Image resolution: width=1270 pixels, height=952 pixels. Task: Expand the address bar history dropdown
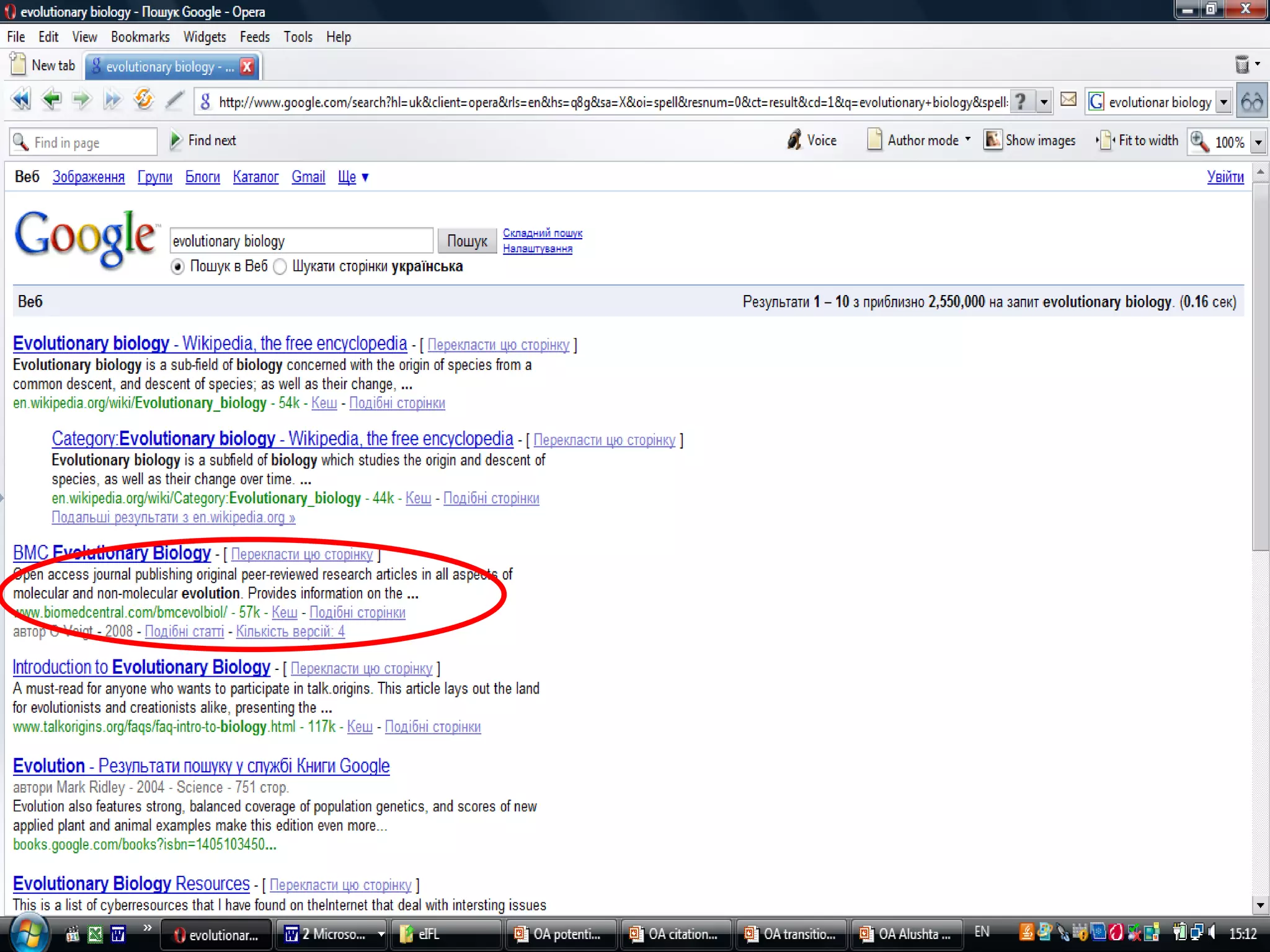coord(1044,102)
